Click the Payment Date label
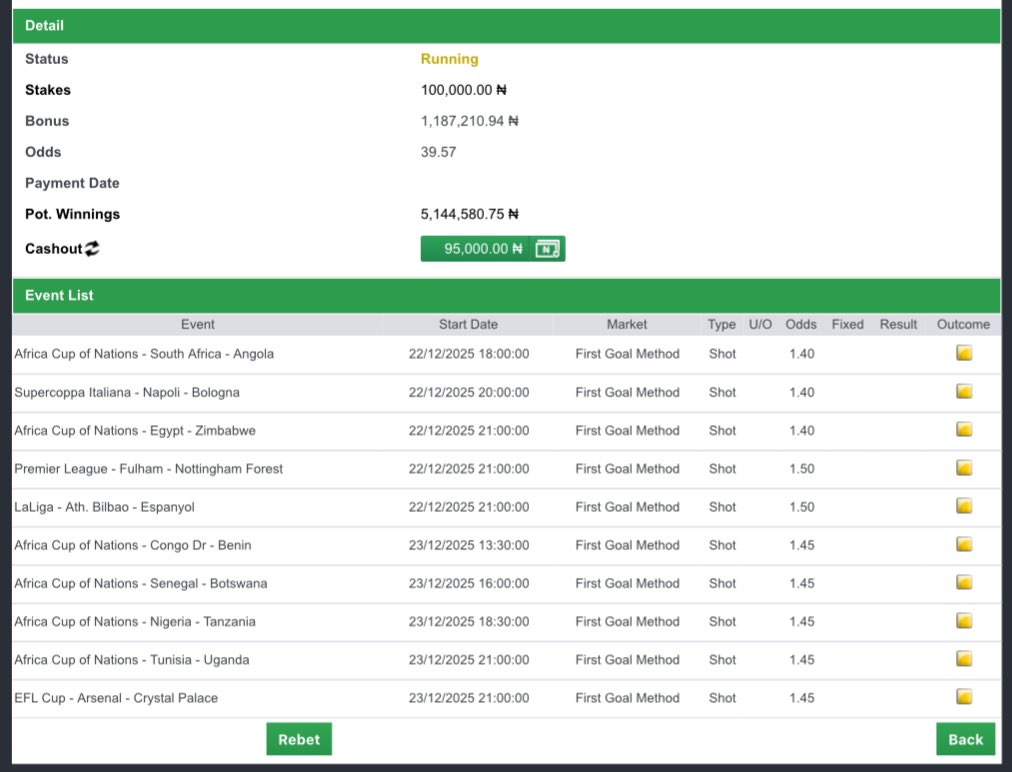This screenshot has height=772, width=1012. (x=72, y=183)
